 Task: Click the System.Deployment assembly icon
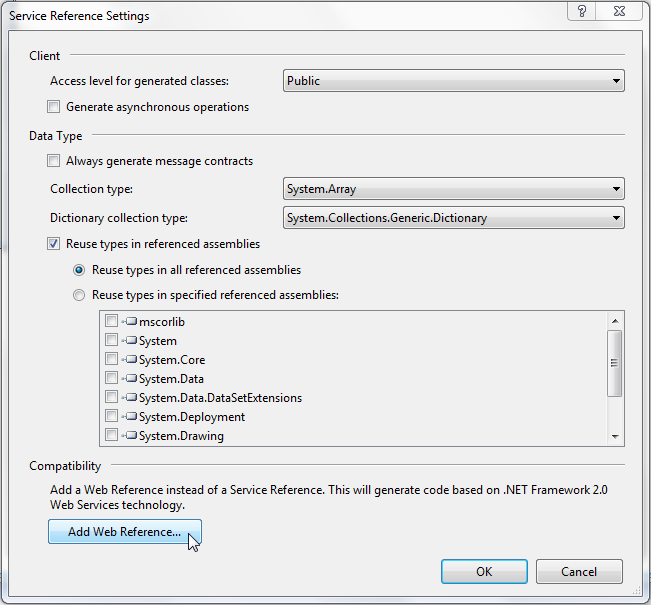coord(129,417)
